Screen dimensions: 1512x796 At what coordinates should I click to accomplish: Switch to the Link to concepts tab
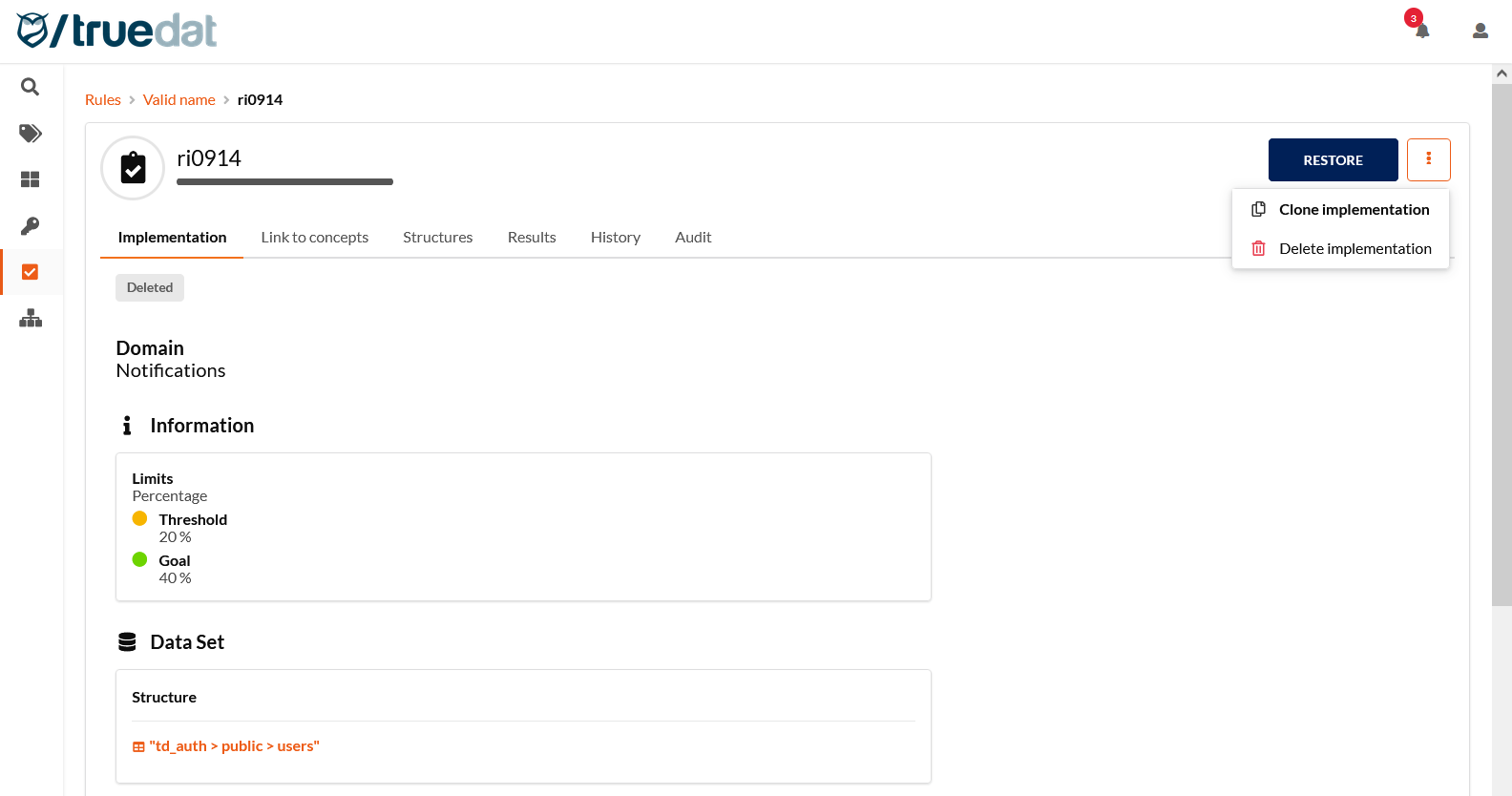[314, 238]
